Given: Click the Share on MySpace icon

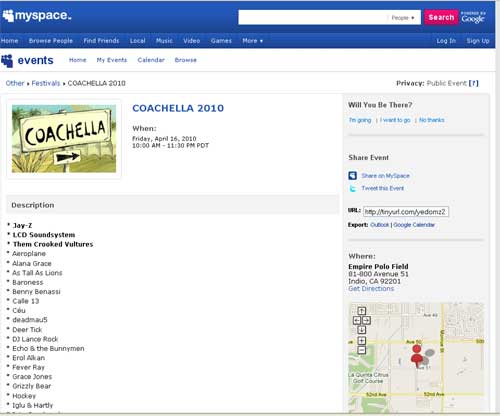Looking at the screenshot, I should coord(353,176).
